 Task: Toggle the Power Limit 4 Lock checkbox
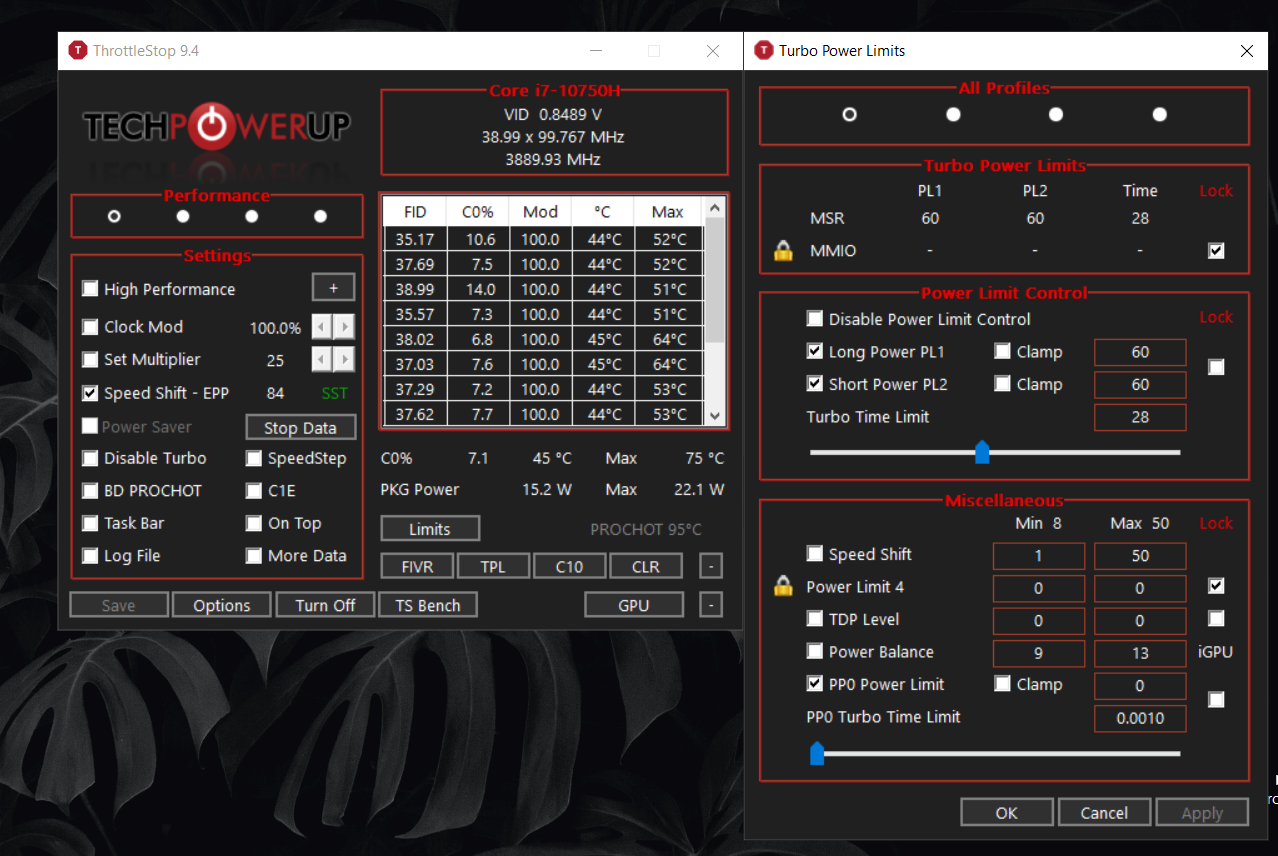(x=1216, y=586)
